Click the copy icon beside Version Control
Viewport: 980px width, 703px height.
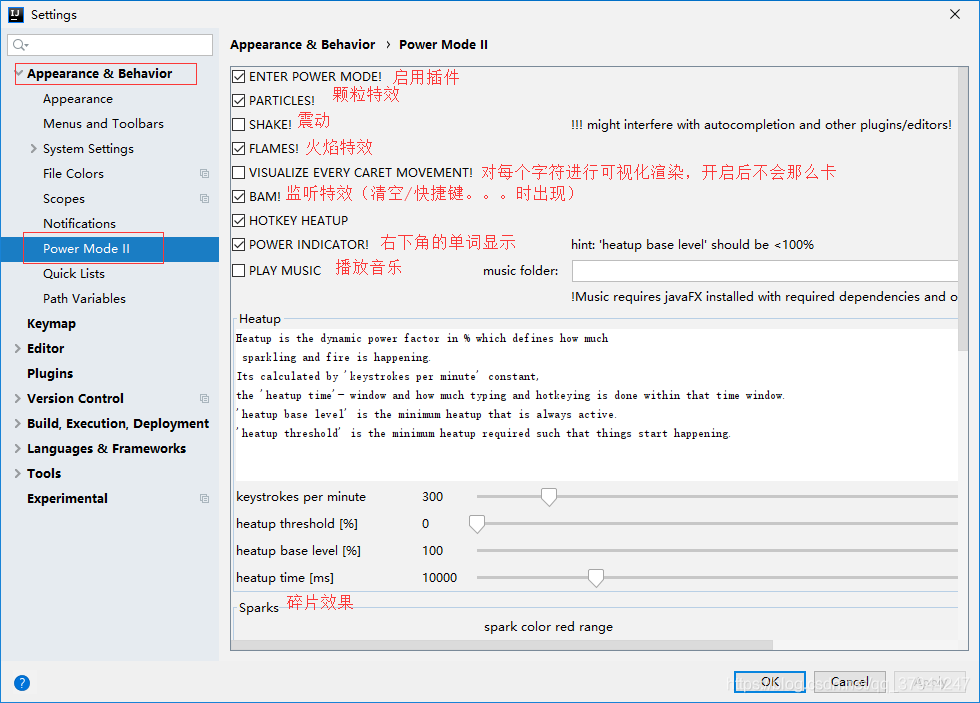[204, 399]
